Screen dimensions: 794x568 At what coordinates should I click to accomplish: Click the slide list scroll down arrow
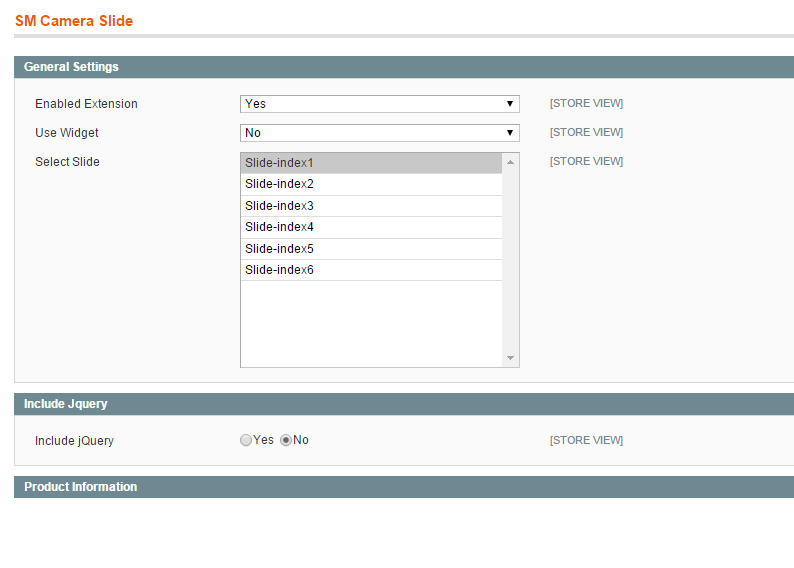pos(510,358)
